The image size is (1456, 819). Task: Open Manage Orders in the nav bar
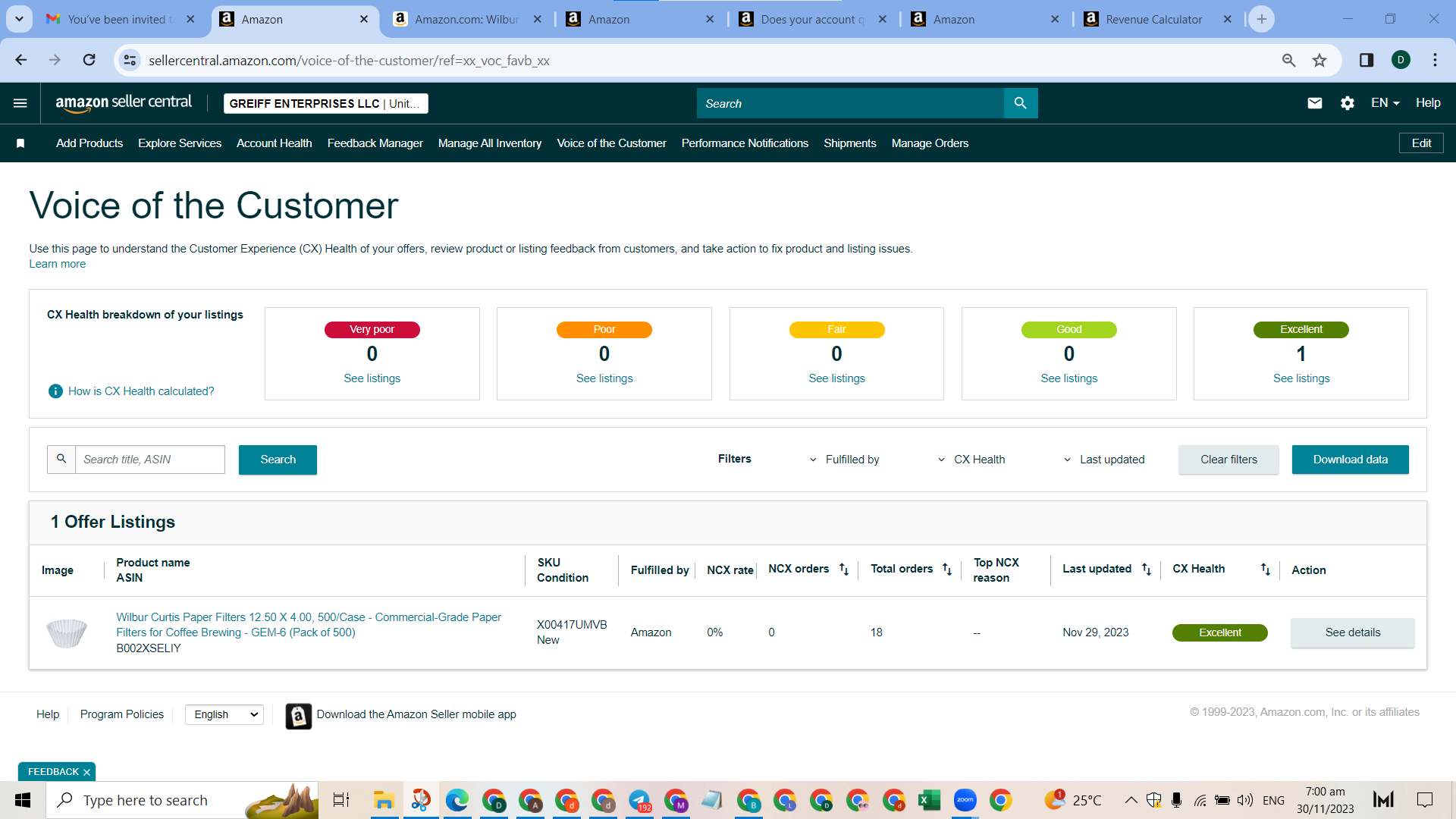pos(930,143)
